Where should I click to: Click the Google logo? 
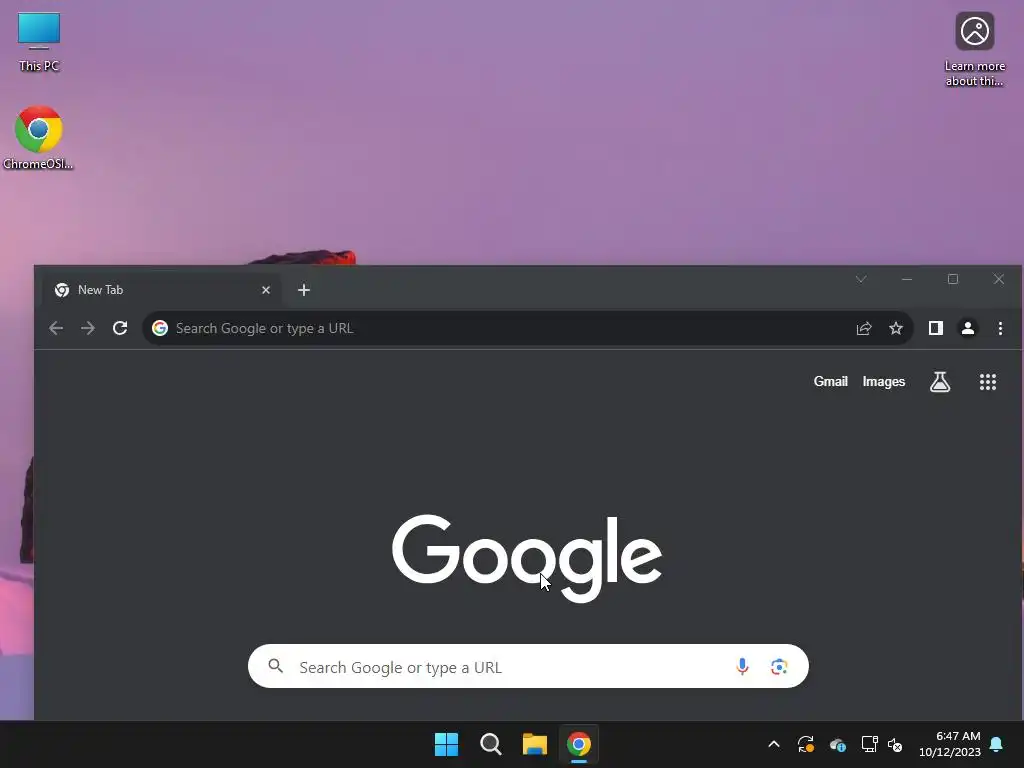tap(527, 558)
